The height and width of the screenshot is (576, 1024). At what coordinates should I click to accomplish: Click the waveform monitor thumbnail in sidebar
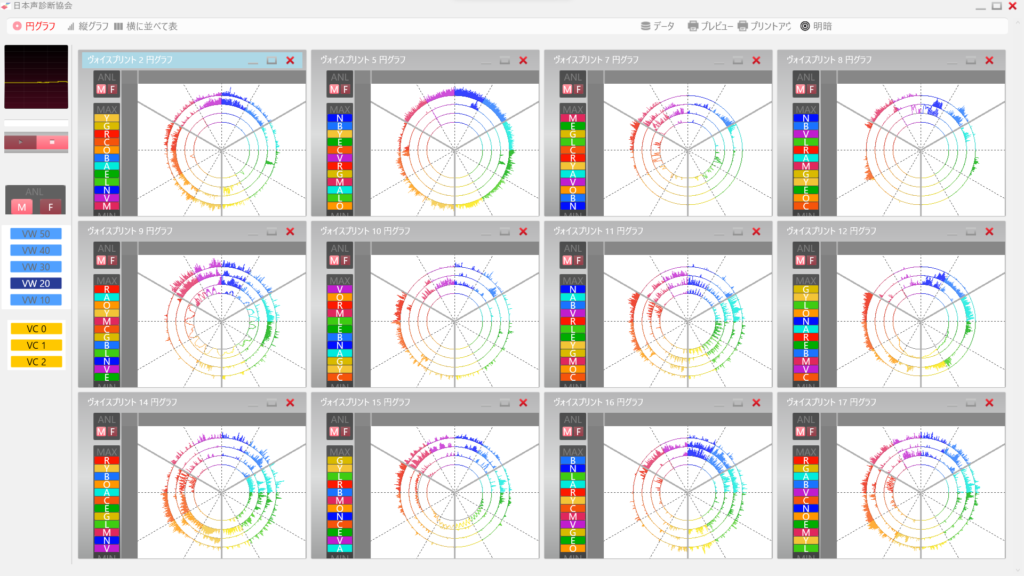pos(36,77)
